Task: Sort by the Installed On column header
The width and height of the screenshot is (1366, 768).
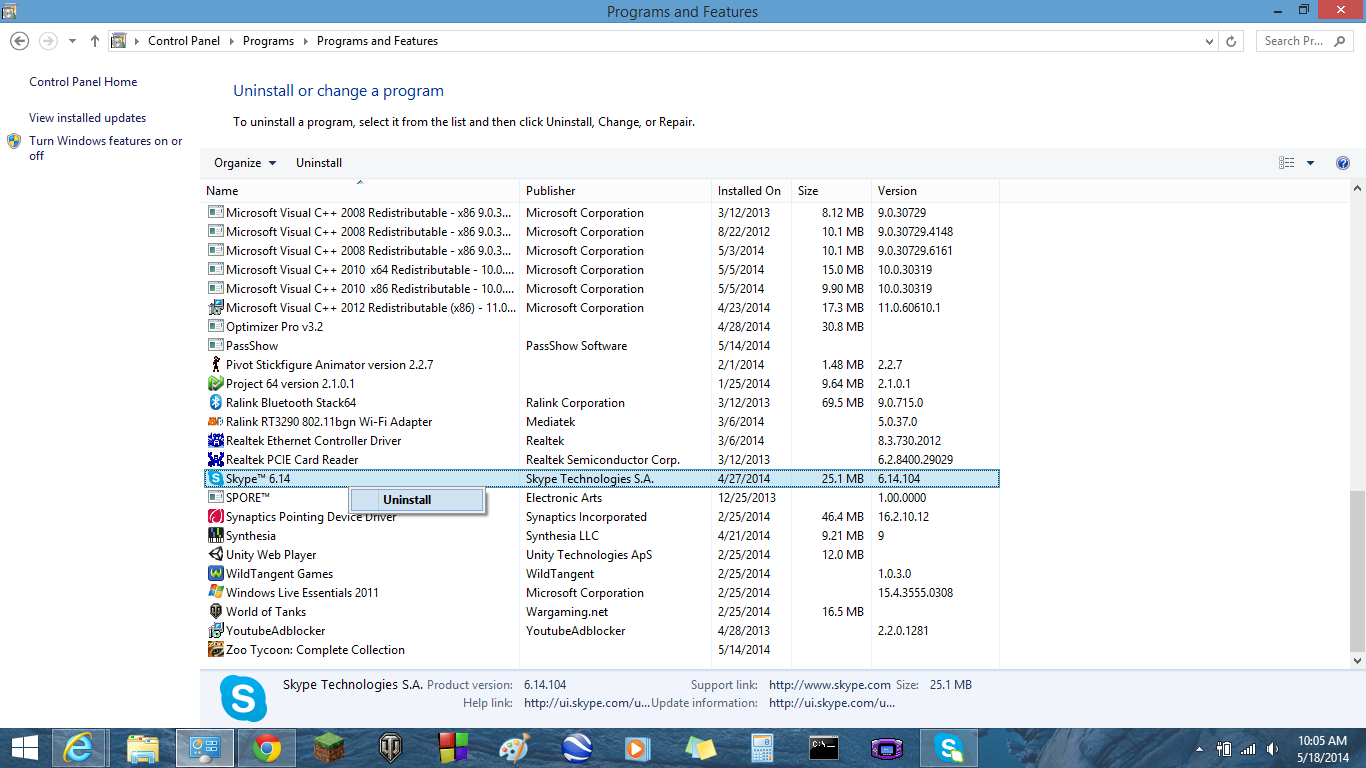Action: tap(751, 191)
